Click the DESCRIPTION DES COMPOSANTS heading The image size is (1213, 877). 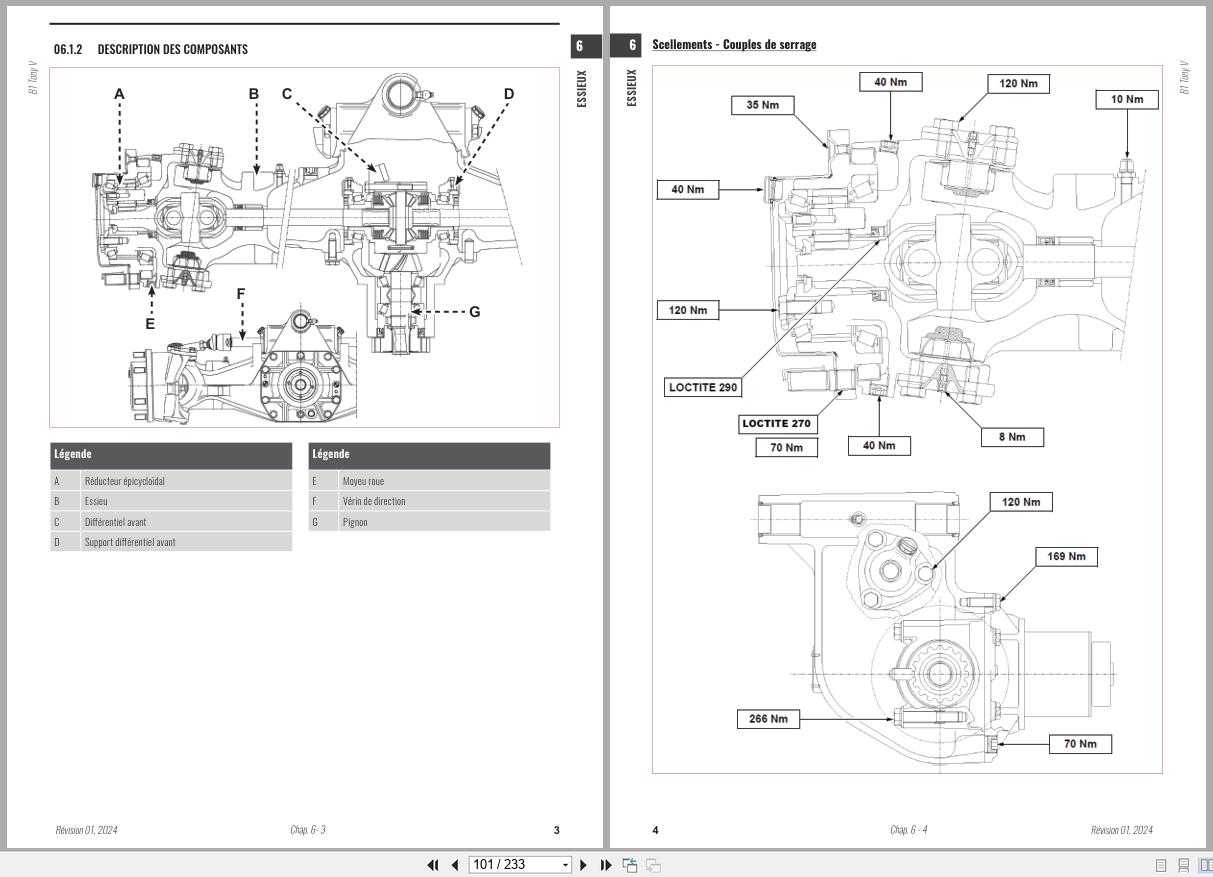(x=174, y=48)
